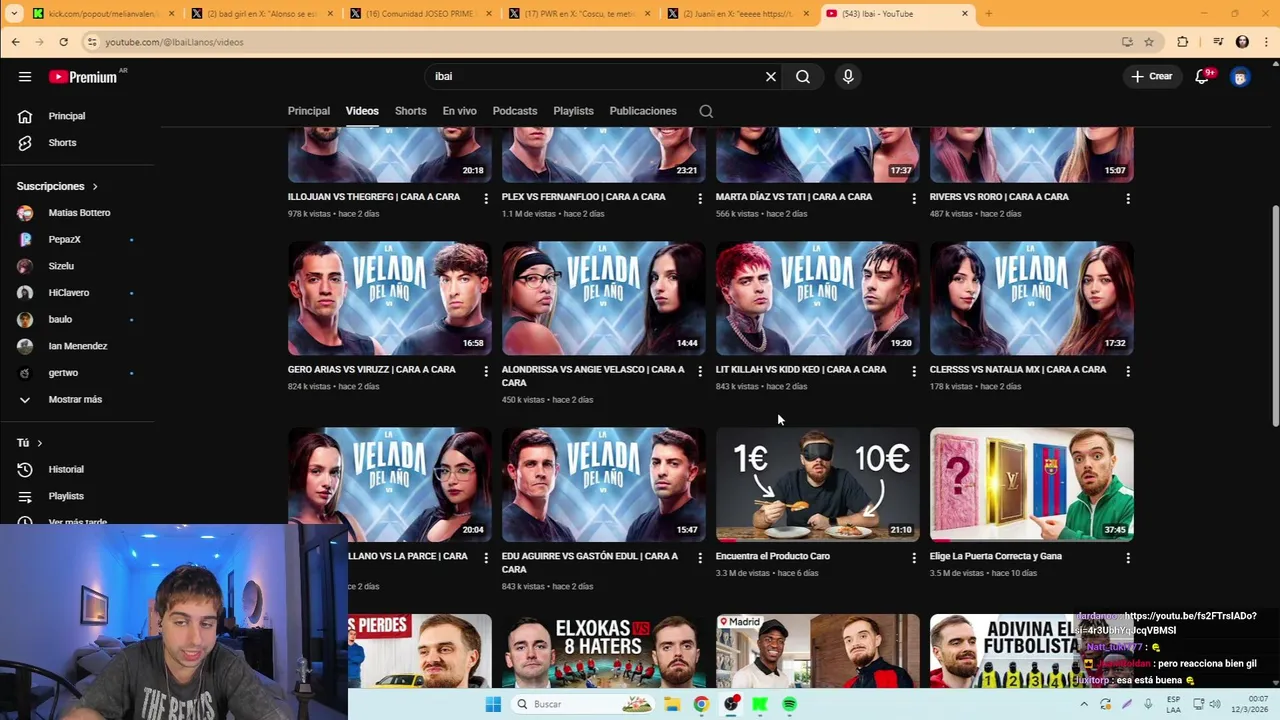
Task: Switch to the kick.com popout browser tab
Action: (x=103, y=14)
